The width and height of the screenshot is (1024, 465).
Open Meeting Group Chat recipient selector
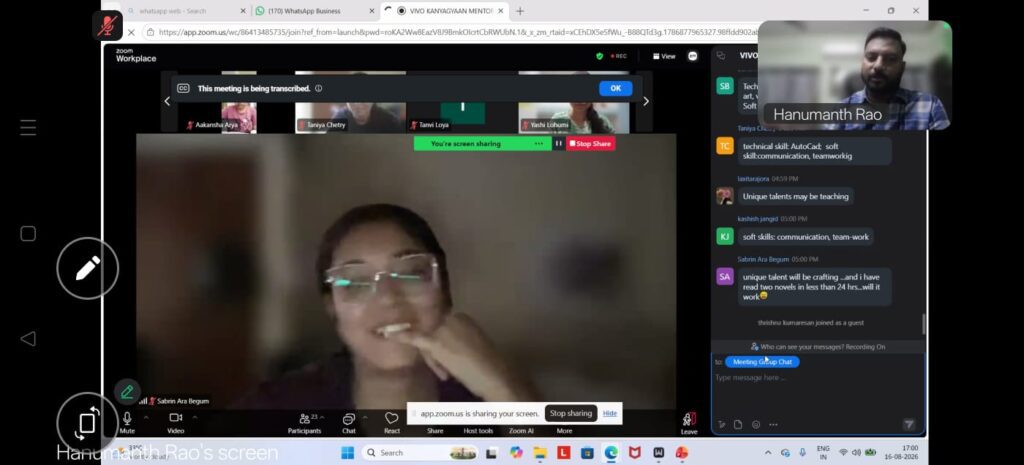tap(762, 362)
